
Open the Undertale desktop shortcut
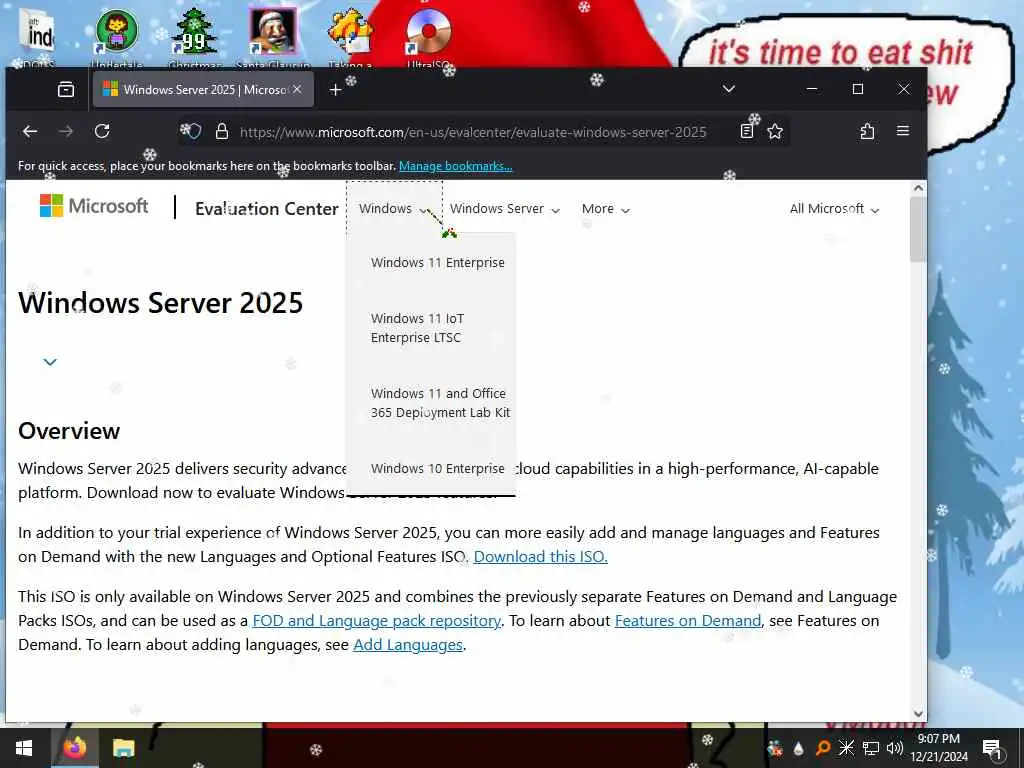pyautogui.click(x=117, y=38)
